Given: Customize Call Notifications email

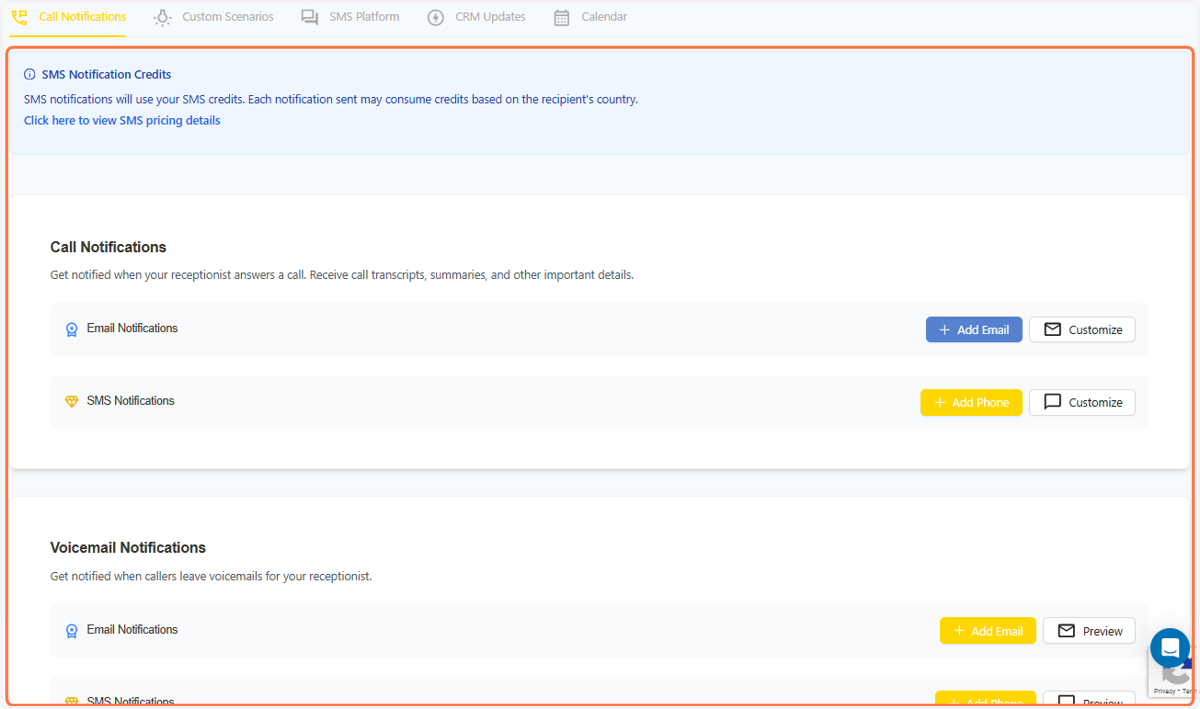Looking at the screenshot, I should pyautogui.click(x=1082, y=330).
